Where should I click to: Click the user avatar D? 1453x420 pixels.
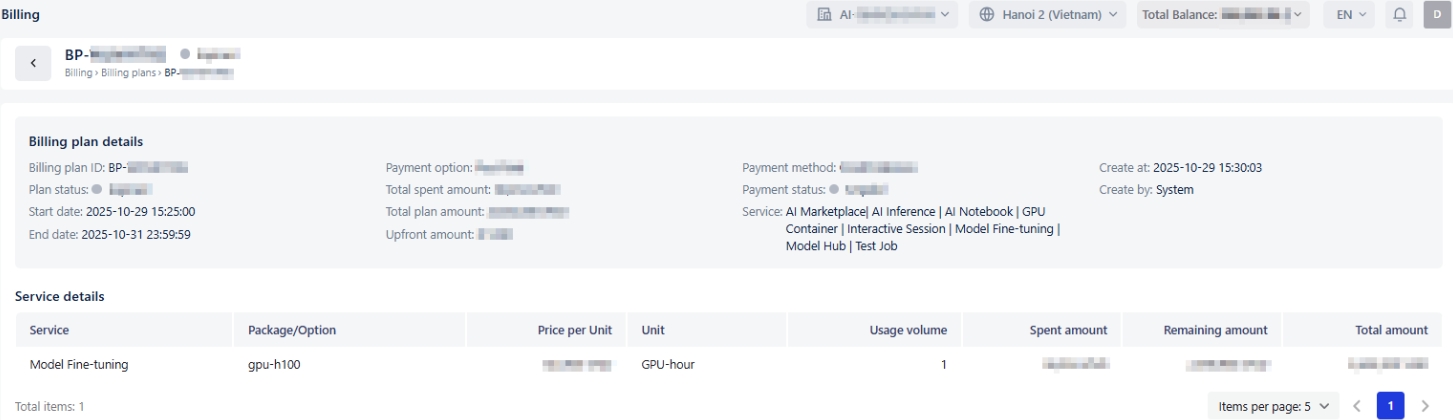click(x=1437, y=15)
